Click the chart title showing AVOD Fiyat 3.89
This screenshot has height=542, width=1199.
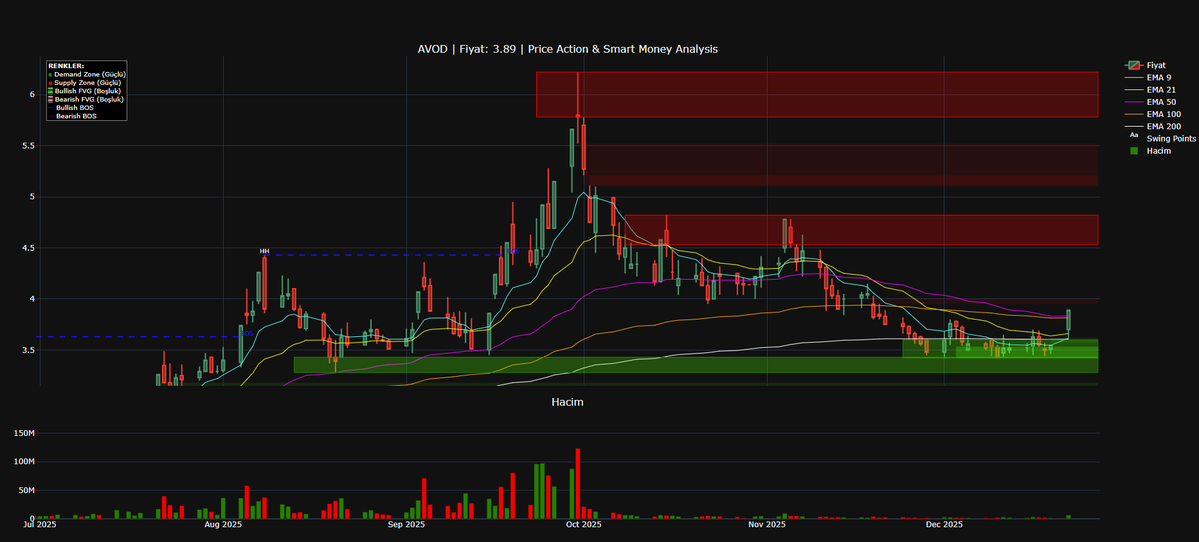[567, 49]
